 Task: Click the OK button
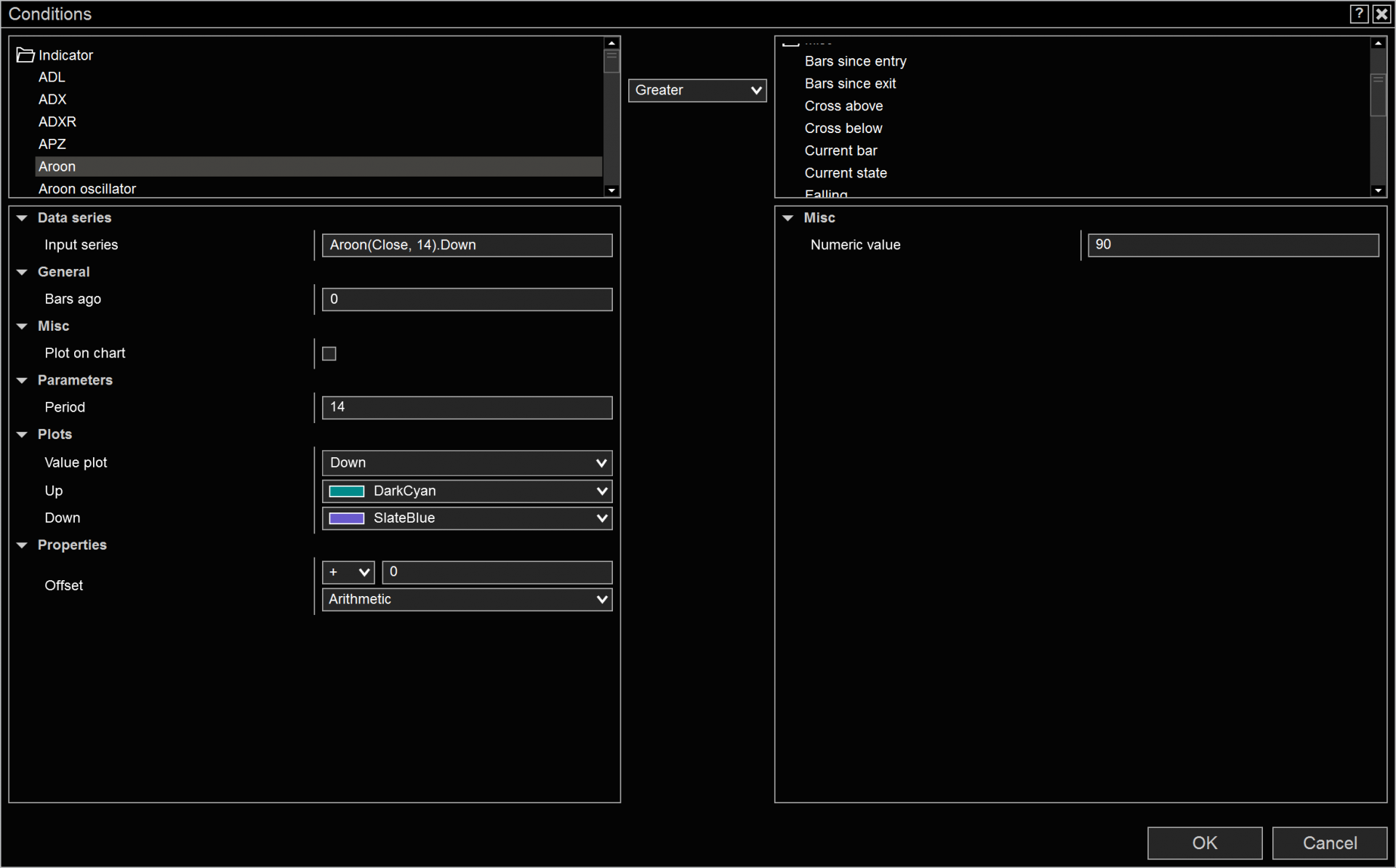(x=1204, y=843)
